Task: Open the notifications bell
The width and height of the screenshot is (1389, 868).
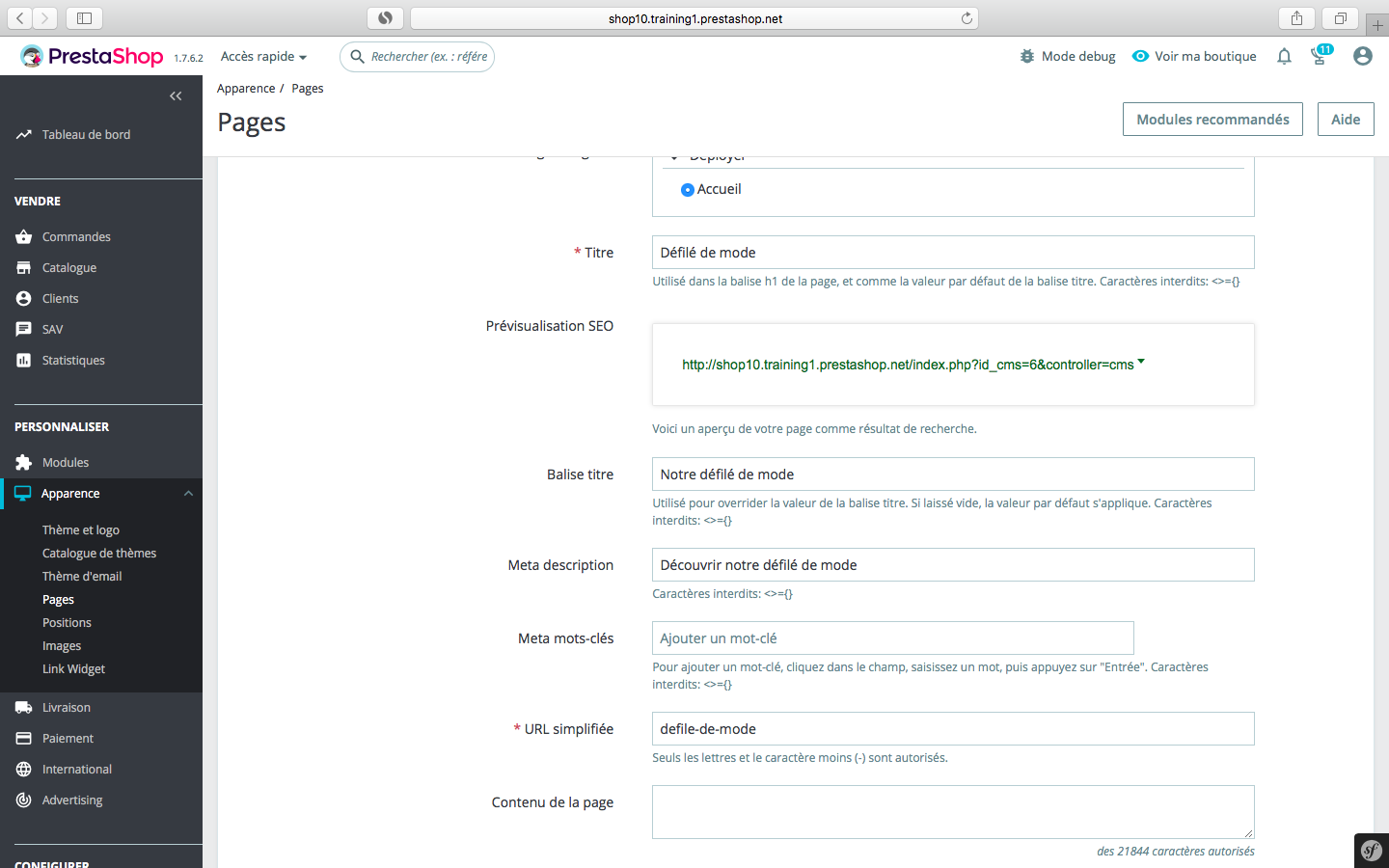Action: [x=1284, y=57]
